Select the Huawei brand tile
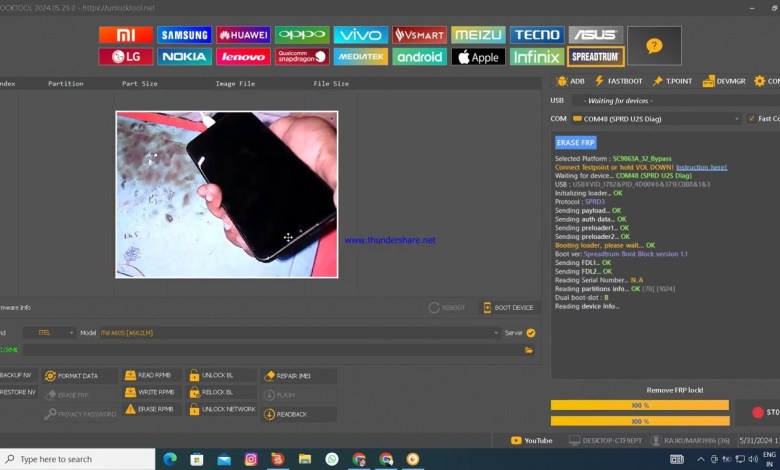 coord(243,35)
